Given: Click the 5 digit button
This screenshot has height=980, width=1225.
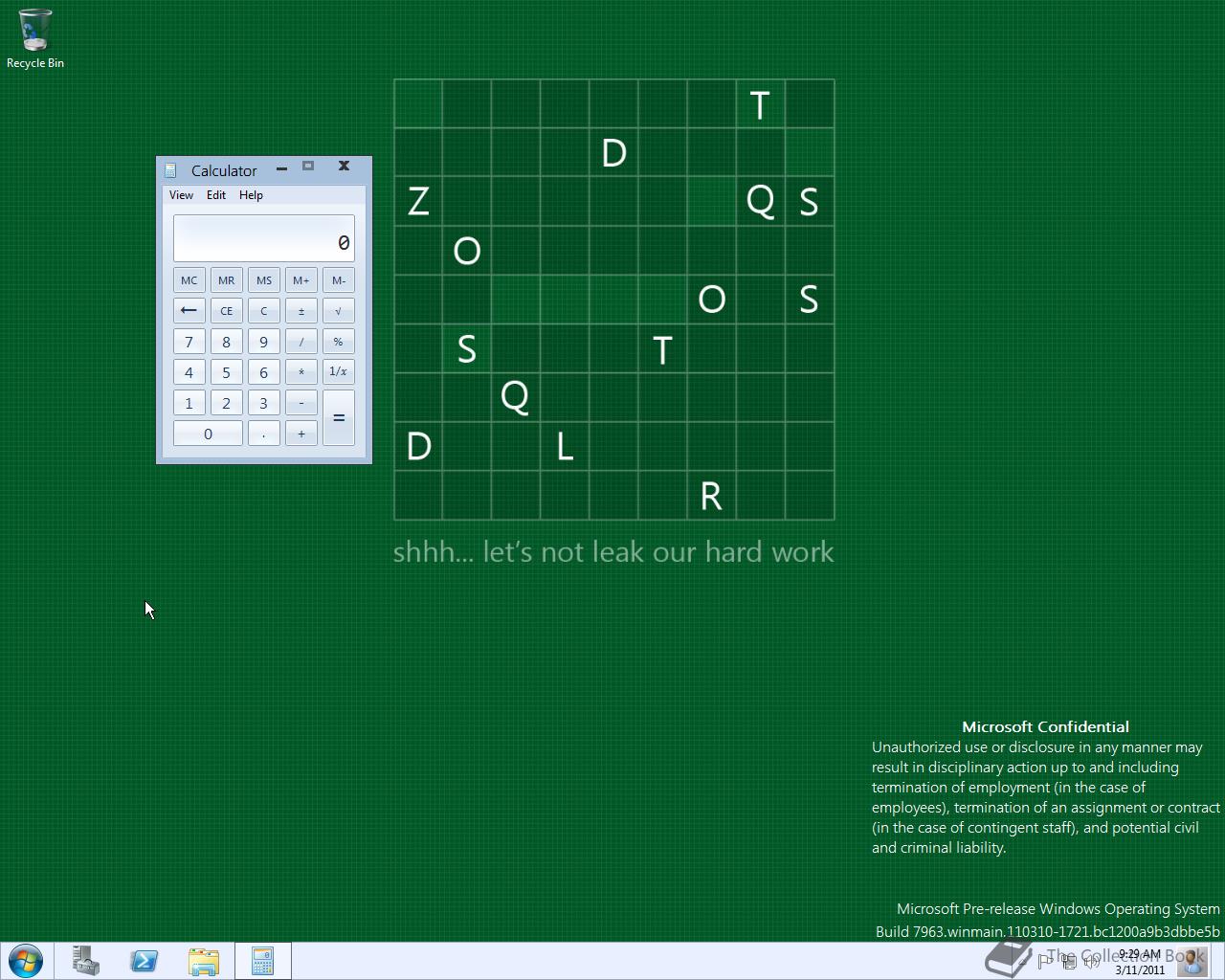Looking at the screenshot, I should pos(226,372).
